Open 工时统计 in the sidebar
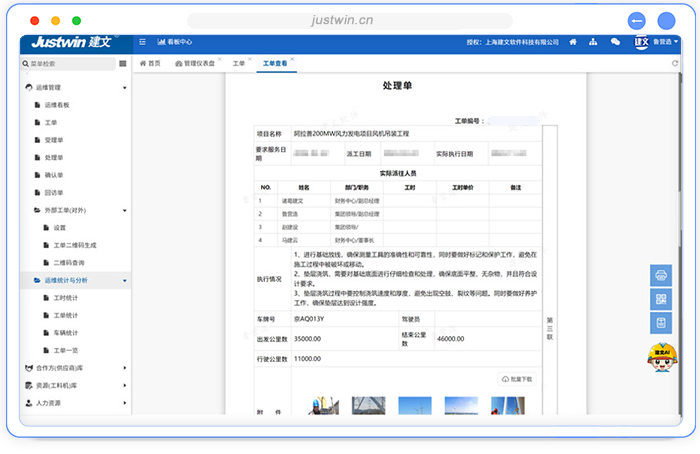Image resolution: width=700 pixels, height=454 pixels. point(65,298)
